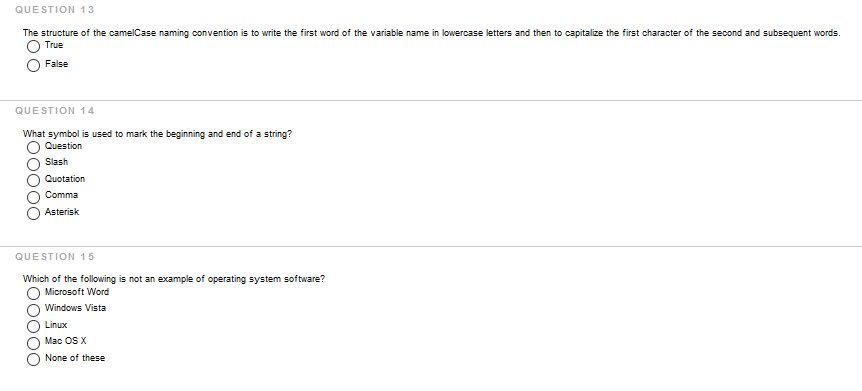Select the Mac OS X option
The image size is (862, 391).
click(x=34, y=343)
